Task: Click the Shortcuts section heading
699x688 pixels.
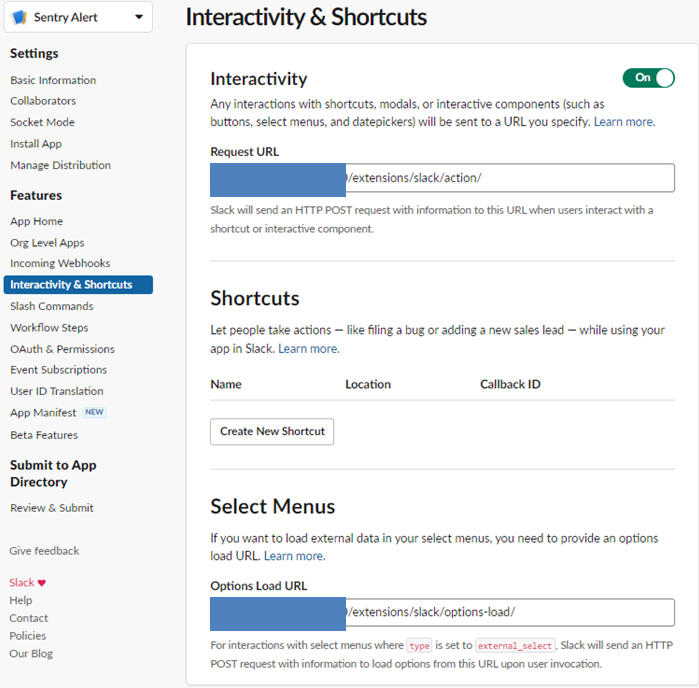Action: (x=255, y=298)
